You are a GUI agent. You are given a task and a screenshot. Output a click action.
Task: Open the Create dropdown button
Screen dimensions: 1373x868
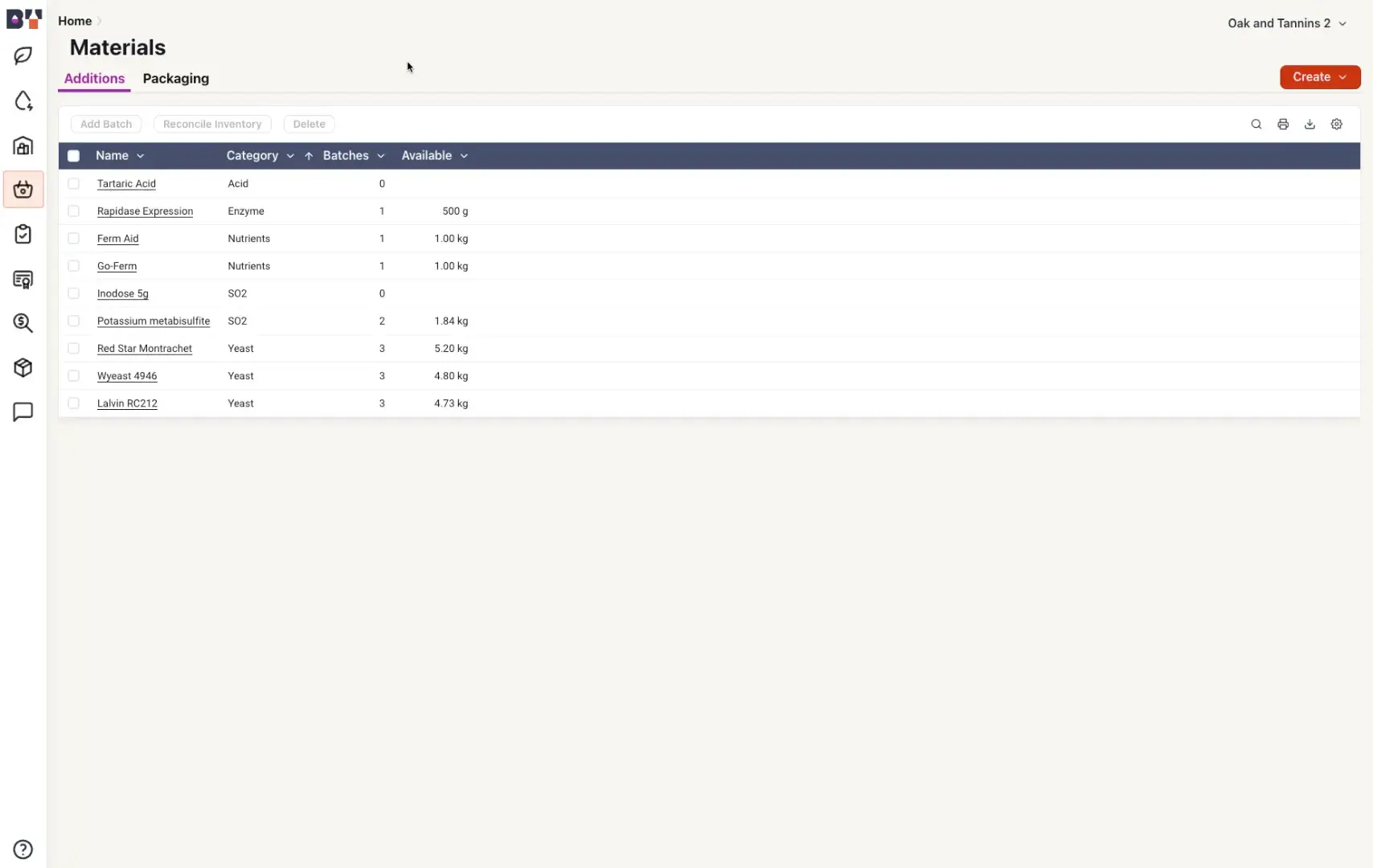pos(1320,77)
